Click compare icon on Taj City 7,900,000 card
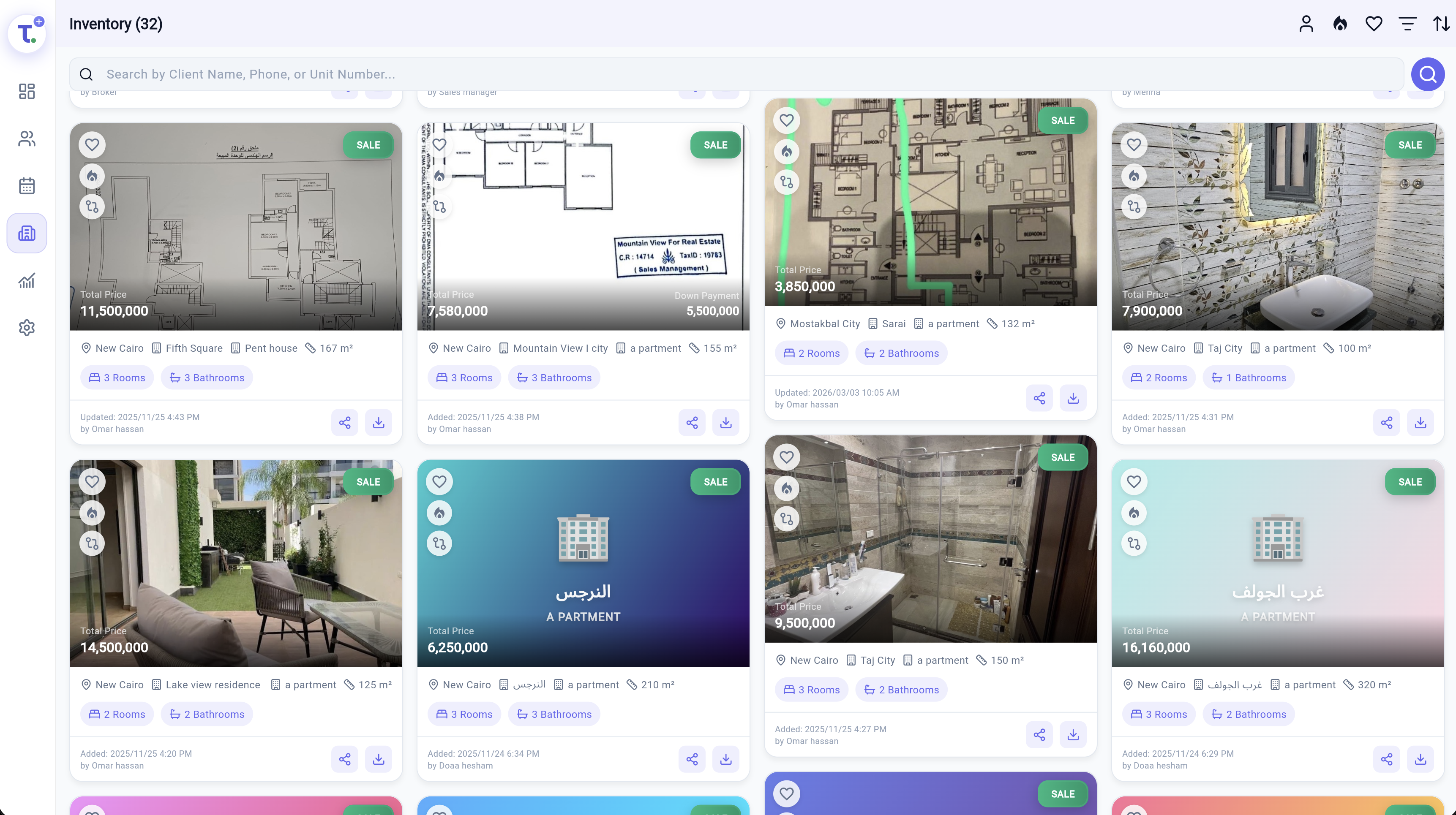The width and height of the screenshot is (1456, 815). pyautogui.click(x=1134, y=206)
